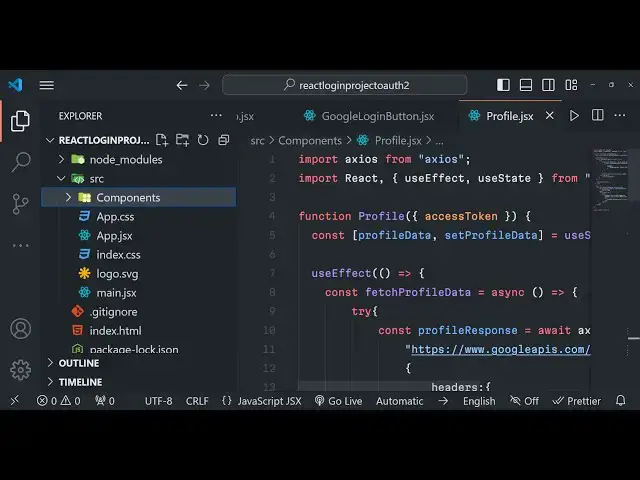
Task: Collapse all folders in Explorer
Action: click(x=223, y=140)
